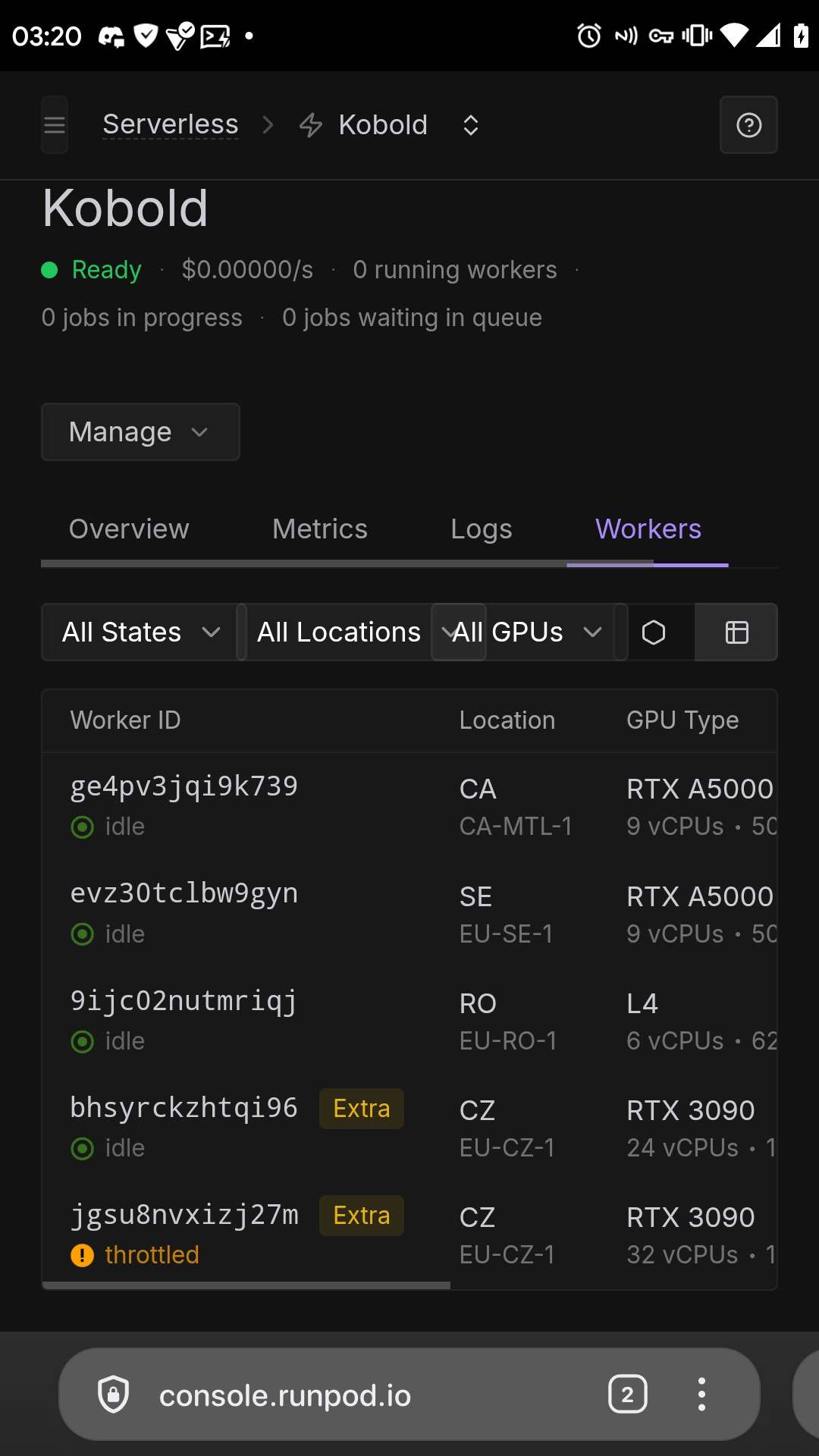Click the $0.00000/s cost text
Screen dimensions: 819x1456
click(x=247, y=270)
